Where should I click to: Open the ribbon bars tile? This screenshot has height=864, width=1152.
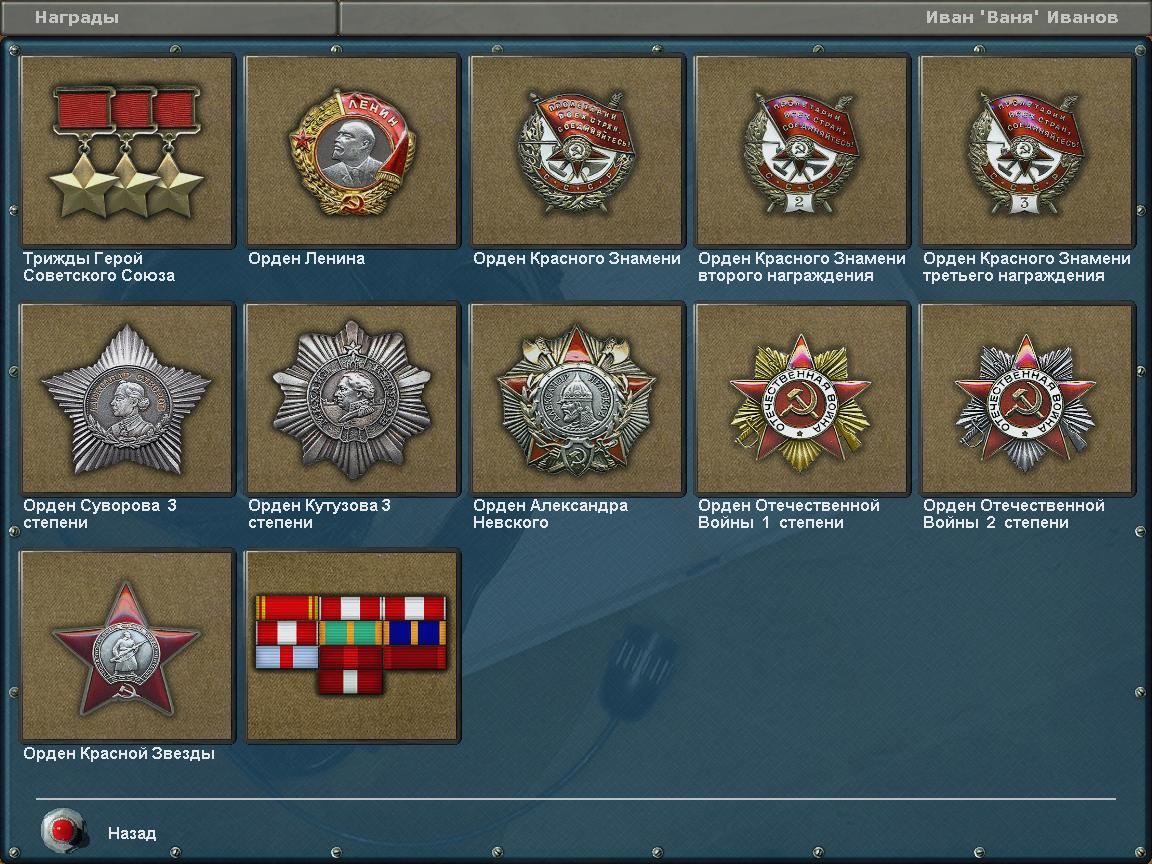click(352, 646)
